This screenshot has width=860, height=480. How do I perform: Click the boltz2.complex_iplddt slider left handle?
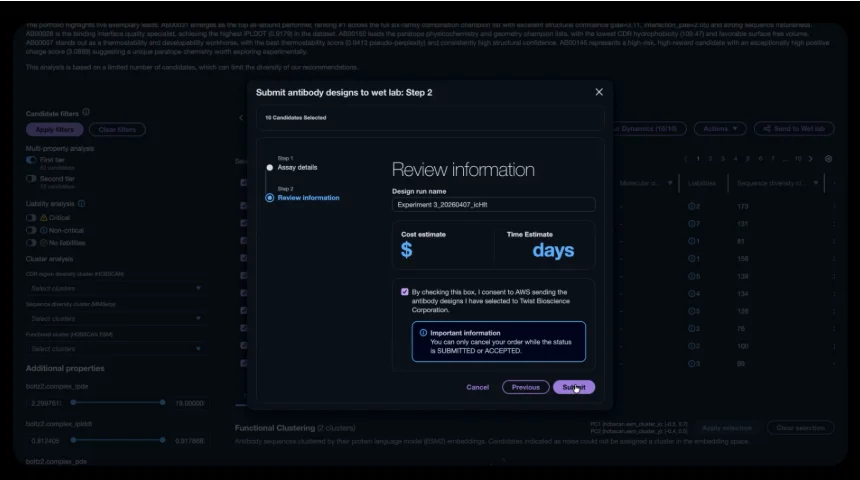[x=71, y=438]
